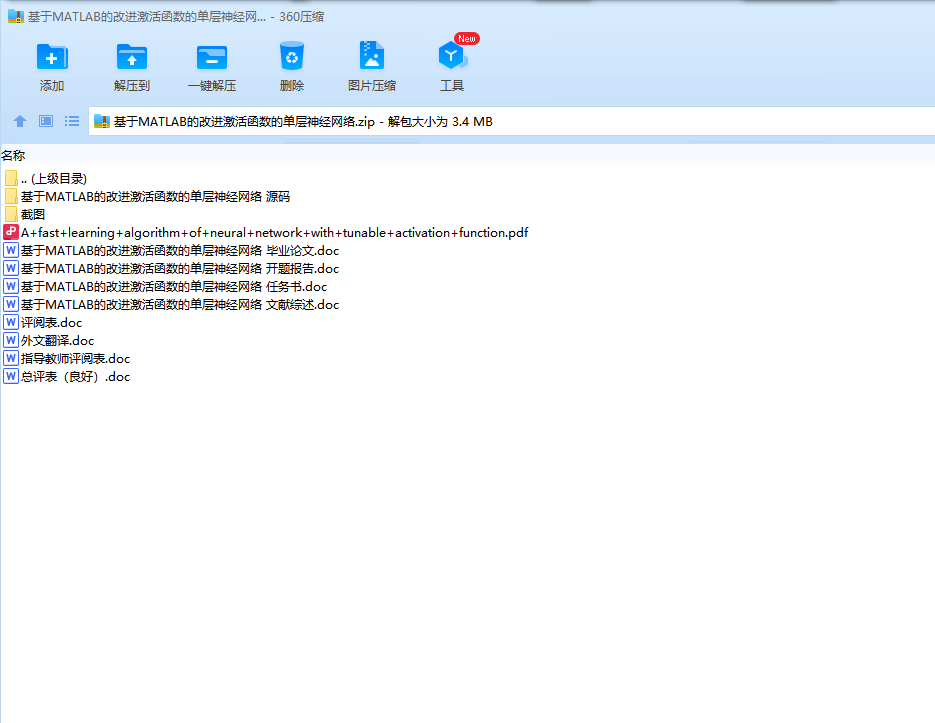
Task: Click the Word icon of 评阅表.doc
Action: [x=11, y=322]
